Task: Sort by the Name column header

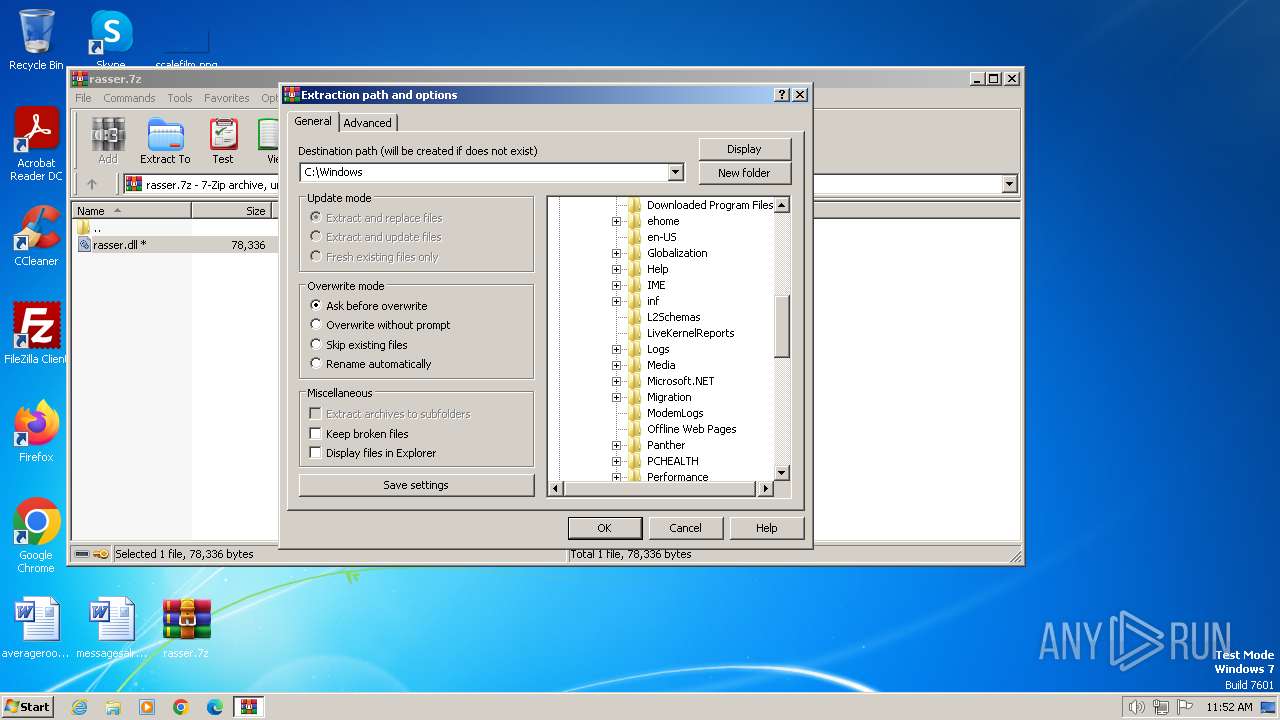Action: (131, 211)
